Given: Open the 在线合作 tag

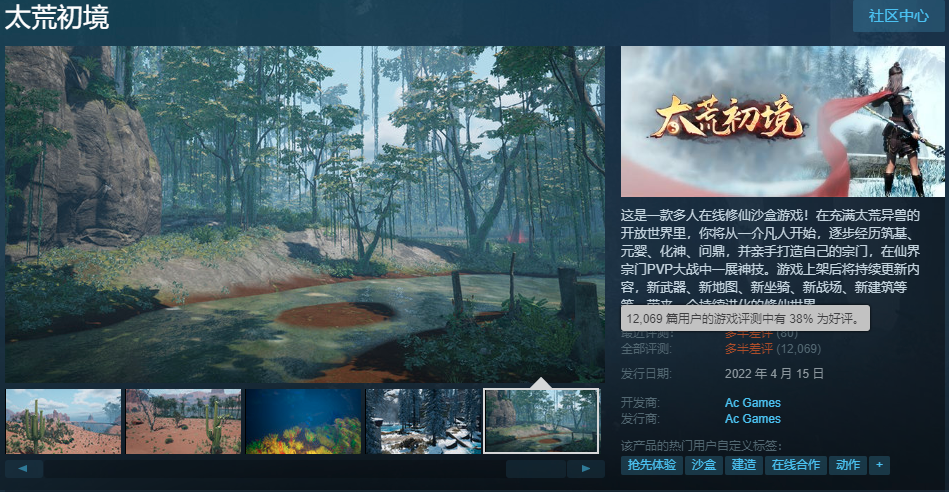Looking at the screenshot, I should (796, 465).
